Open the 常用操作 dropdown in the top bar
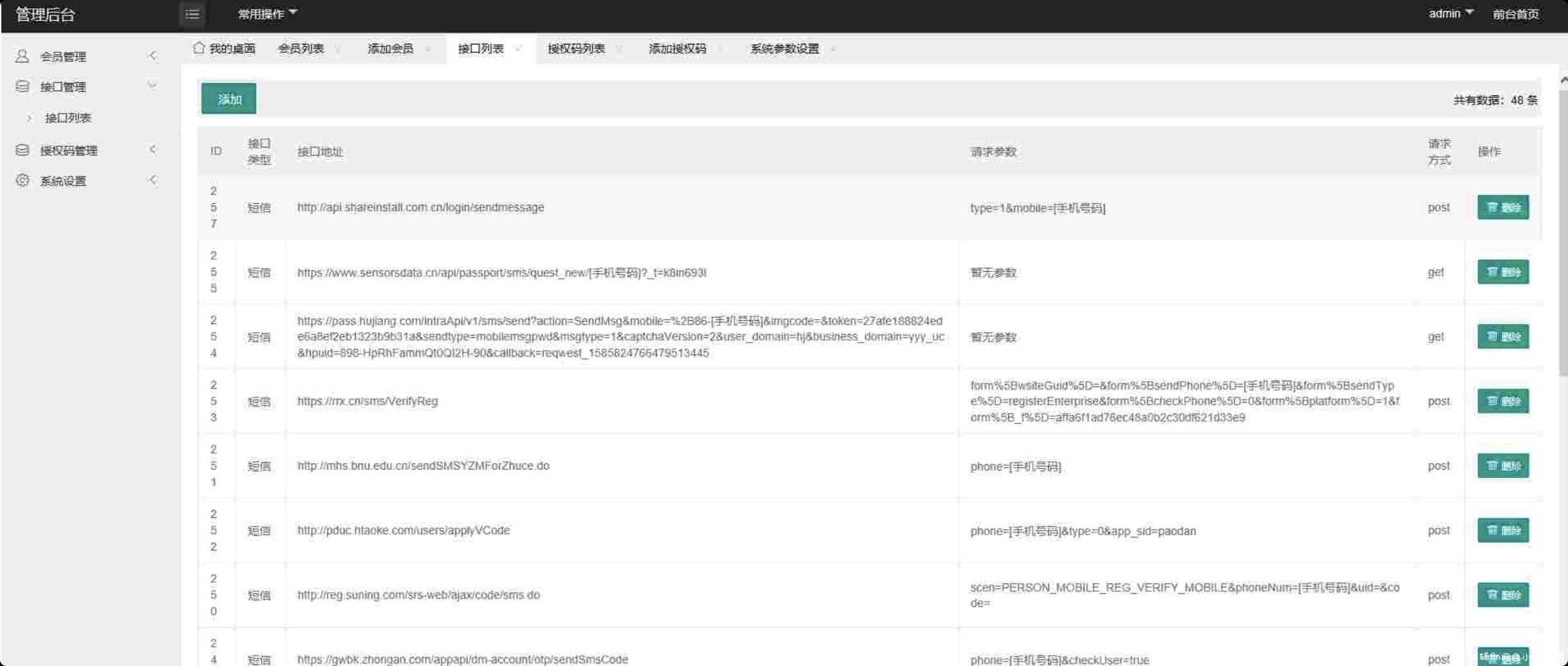This screenshot has width=1568, height=666. pyautogui.click(x=267, y=14)
